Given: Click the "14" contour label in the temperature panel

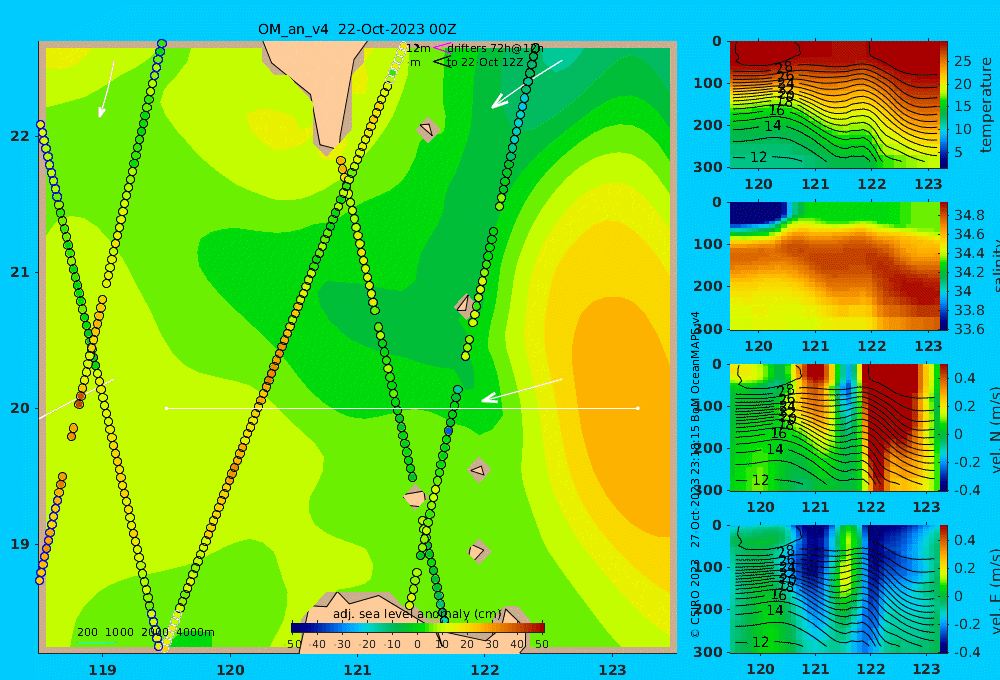Looking at the screenshot, I should pyautogui.click(x=772, y=126).
